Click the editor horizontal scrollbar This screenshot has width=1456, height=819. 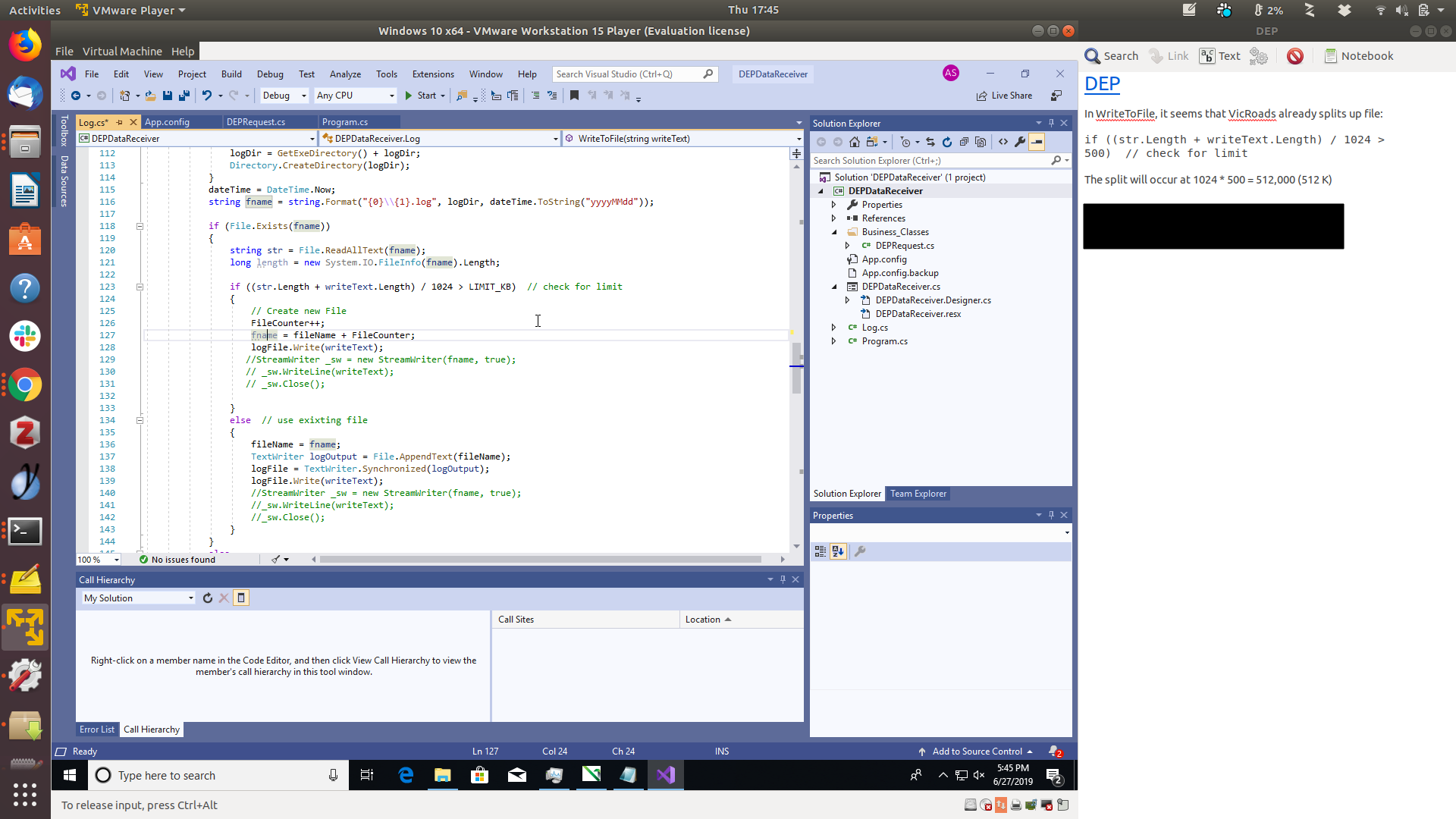tap(540, 560)
